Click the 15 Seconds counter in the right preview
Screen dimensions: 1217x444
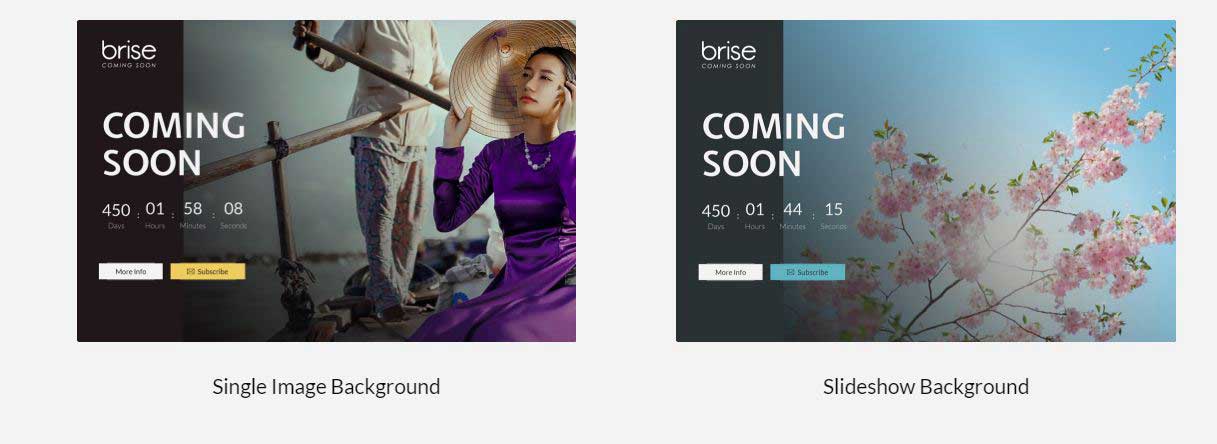(833, 215)
